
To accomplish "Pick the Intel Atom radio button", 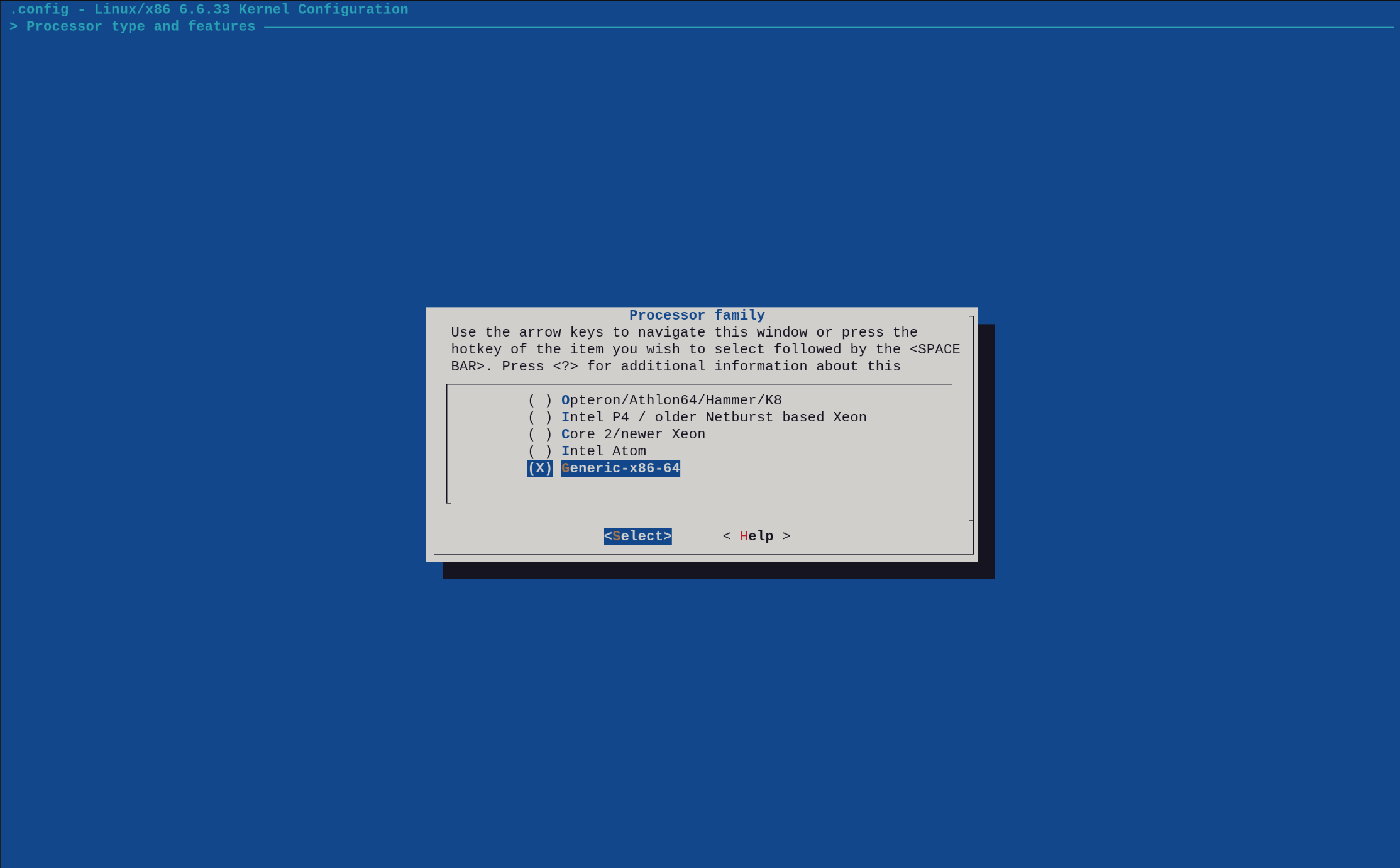I will 540,451.
